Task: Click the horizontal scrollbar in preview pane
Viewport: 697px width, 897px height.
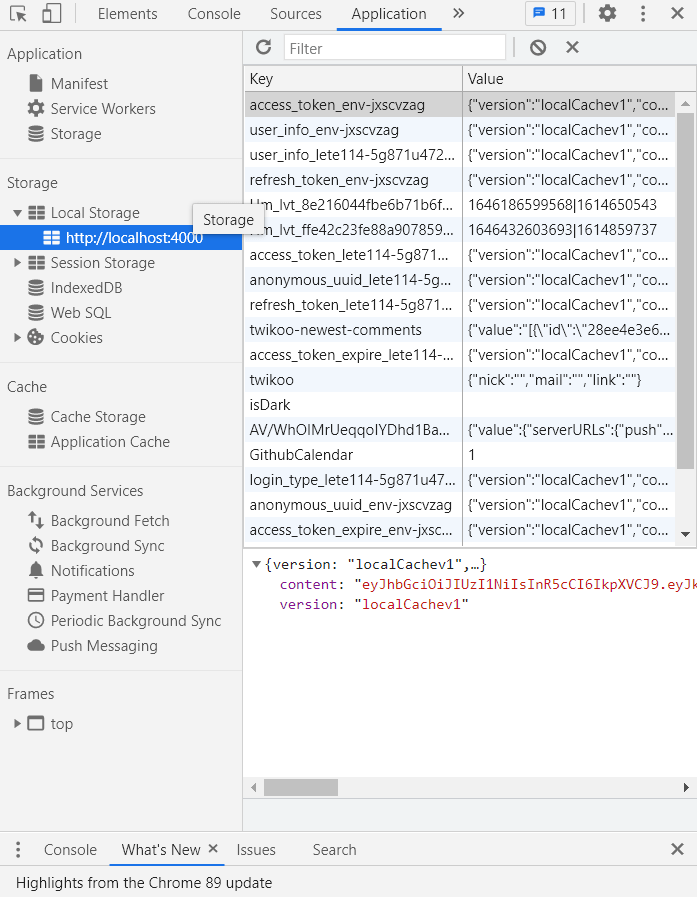Action: tap(300, 788)
